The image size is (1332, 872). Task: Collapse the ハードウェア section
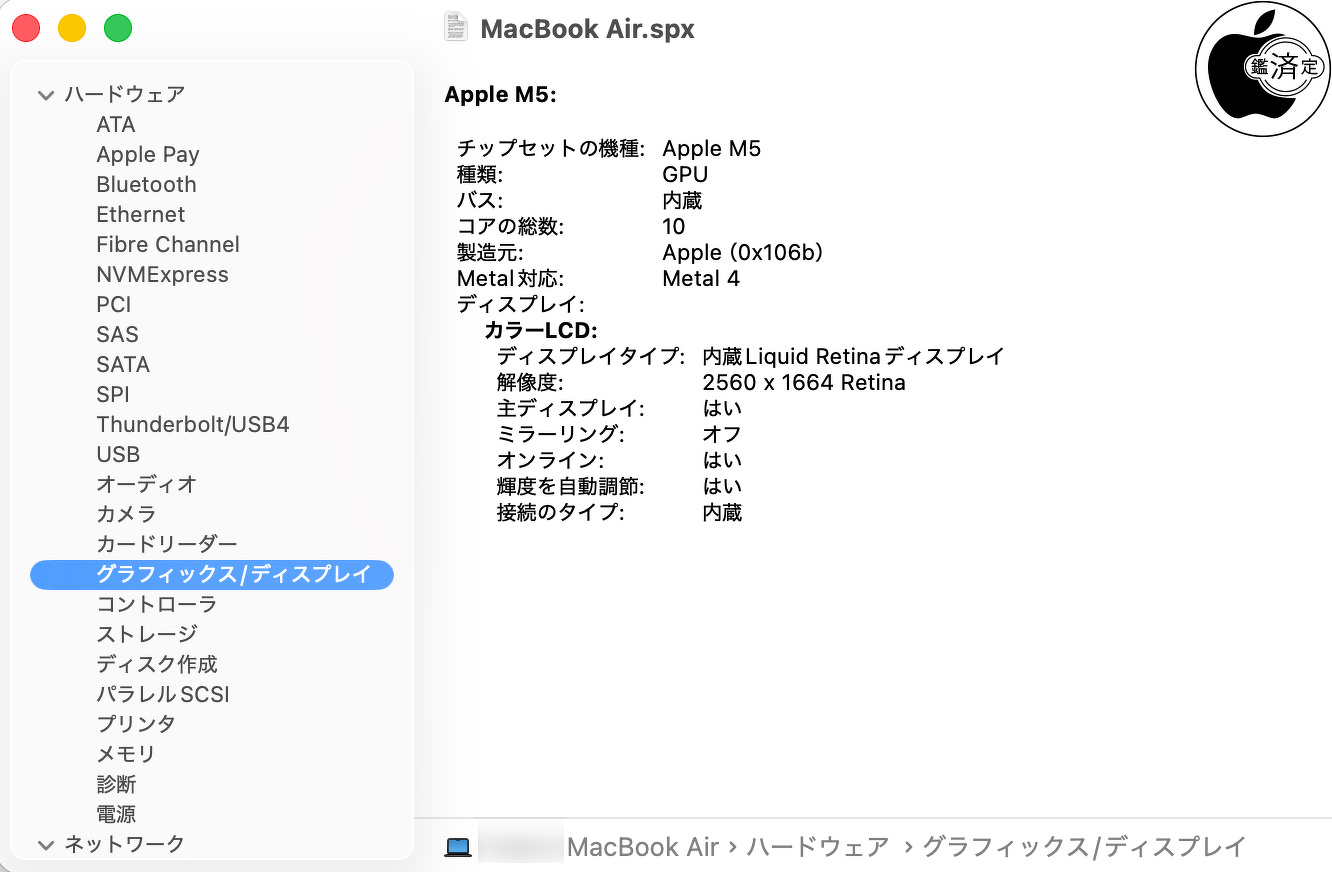point(45,95)
